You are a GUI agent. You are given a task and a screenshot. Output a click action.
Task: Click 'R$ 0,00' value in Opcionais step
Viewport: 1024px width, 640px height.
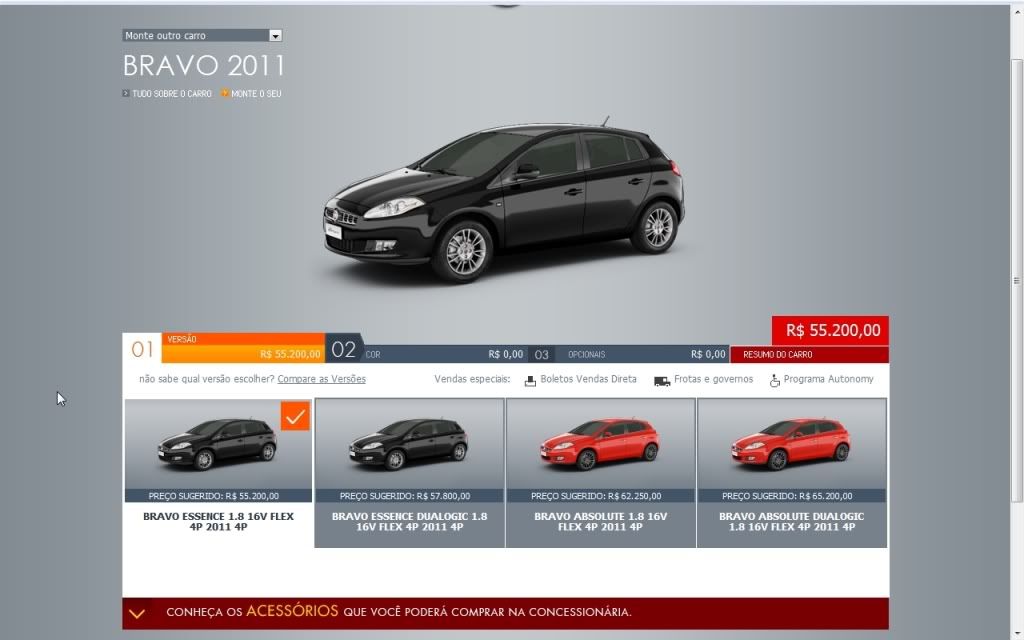click(708, 354)
